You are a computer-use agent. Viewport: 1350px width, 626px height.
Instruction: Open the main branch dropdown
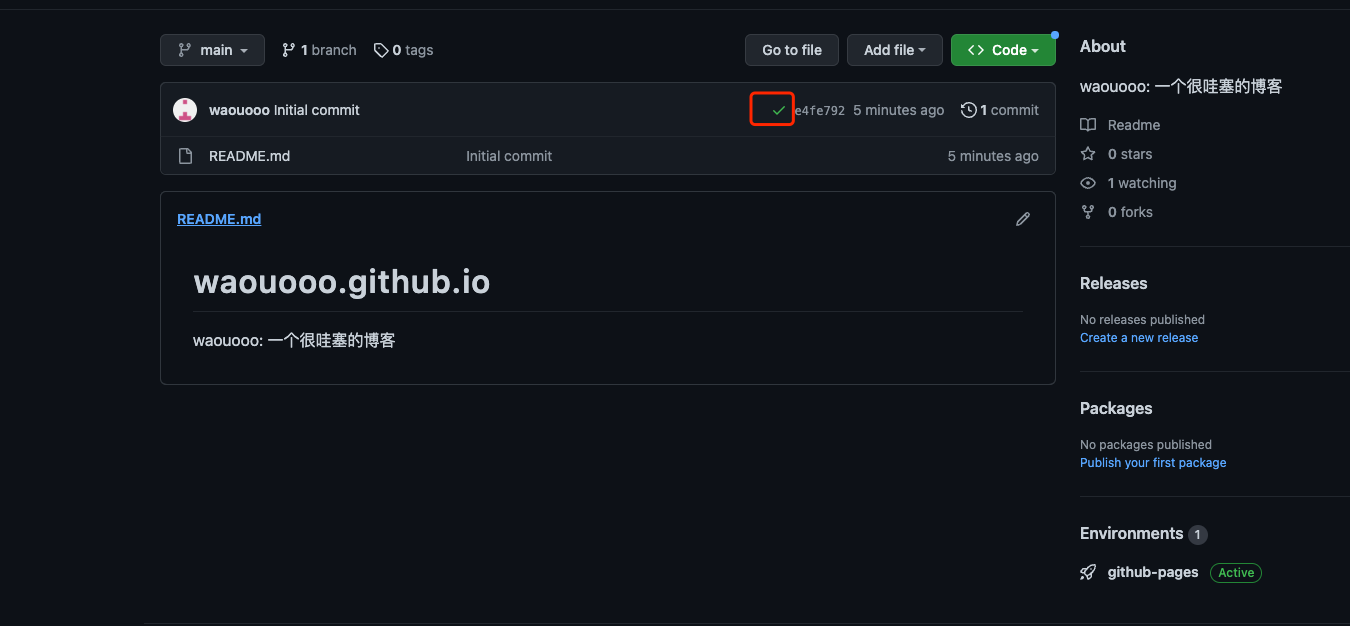click(212, 50)
